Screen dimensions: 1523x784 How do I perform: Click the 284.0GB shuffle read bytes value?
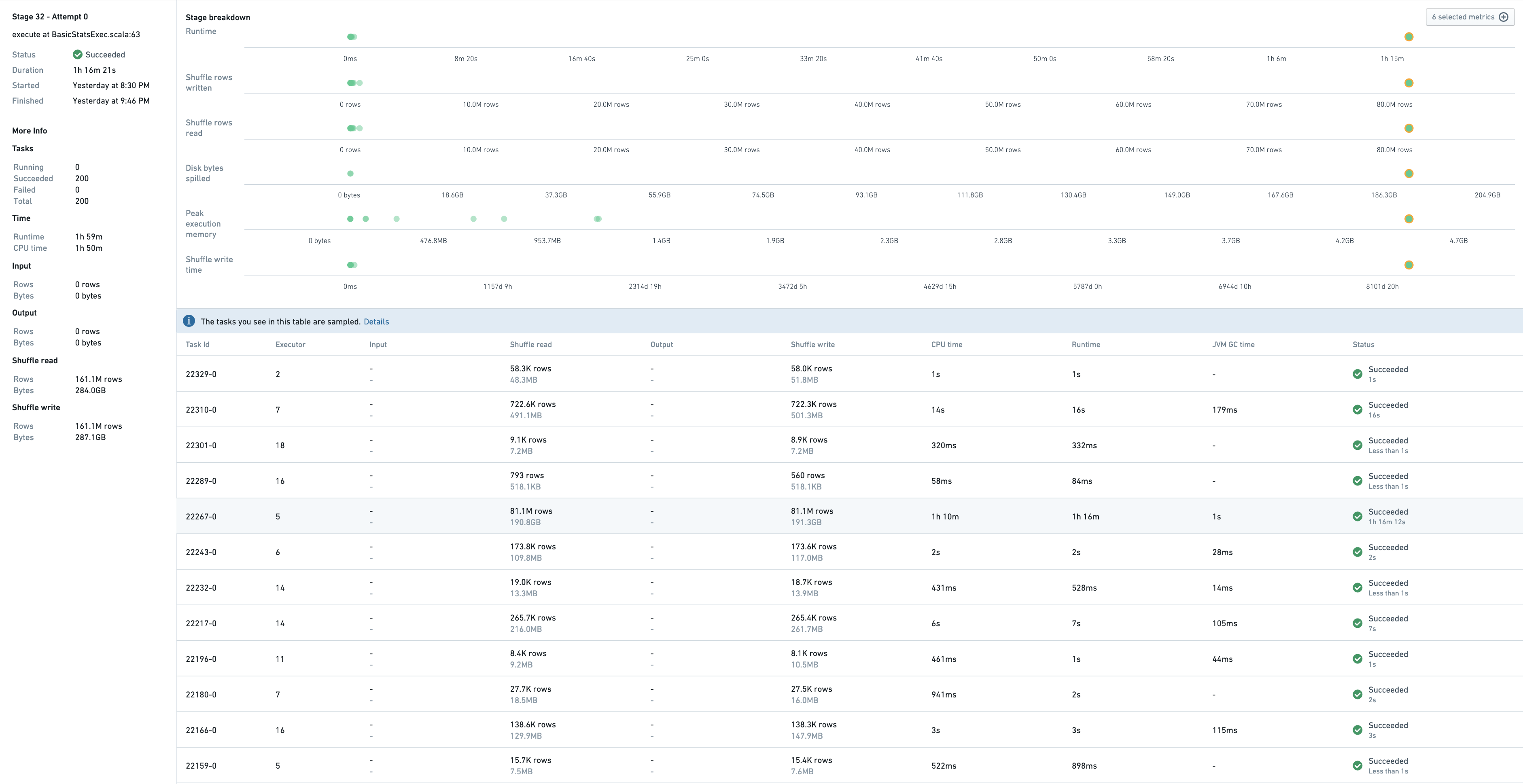coord(91,390)
